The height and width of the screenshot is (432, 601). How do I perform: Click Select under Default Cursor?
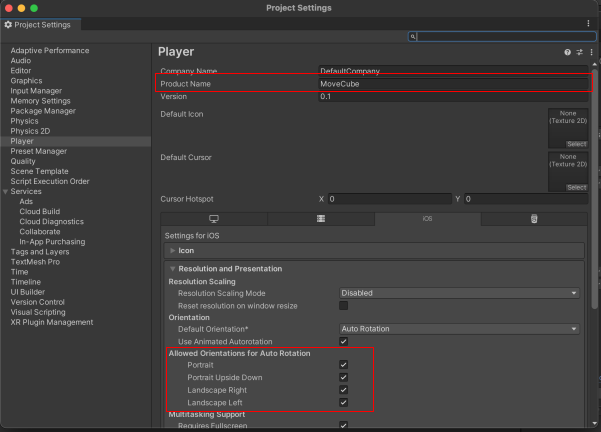(576, 187)
